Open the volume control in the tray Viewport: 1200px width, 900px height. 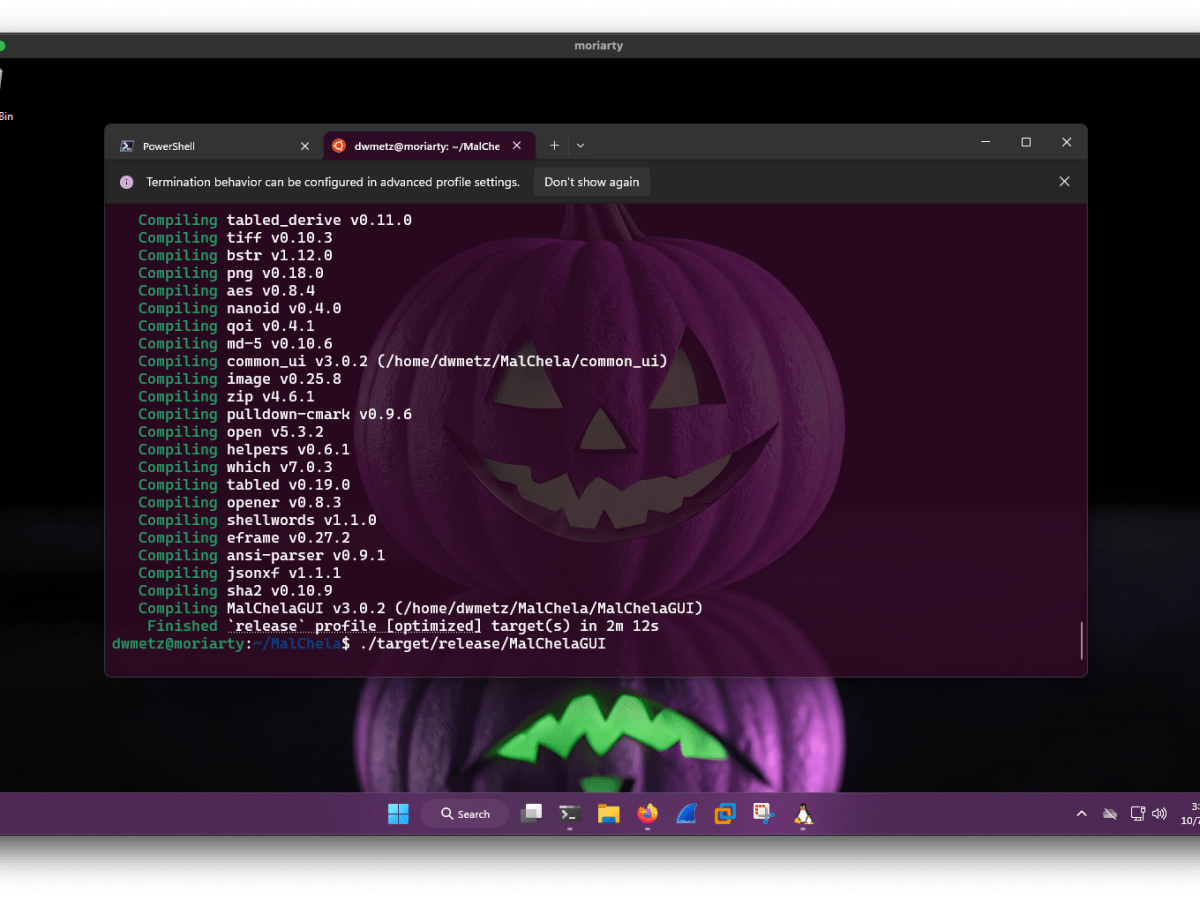pos(1160,813)
